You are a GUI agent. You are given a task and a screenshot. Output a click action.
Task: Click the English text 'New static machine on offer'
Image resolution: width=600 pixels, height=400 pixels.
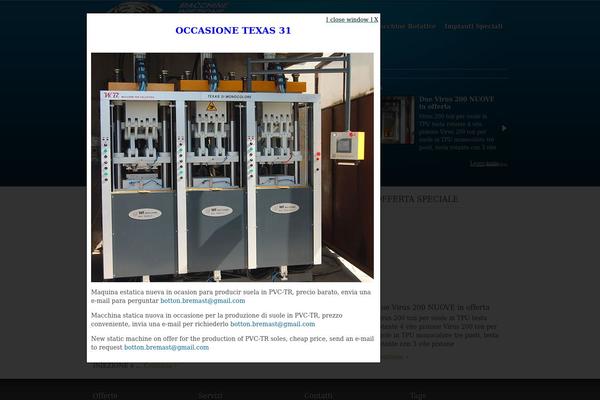point(232,343)
